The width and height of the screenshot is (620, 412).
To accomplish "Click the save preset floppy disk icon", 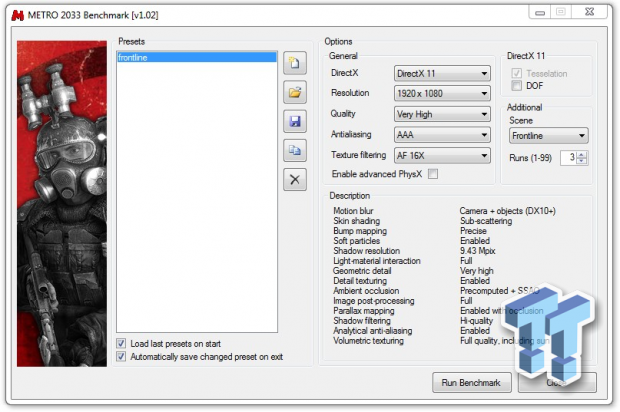I will (x=295, y=121).
